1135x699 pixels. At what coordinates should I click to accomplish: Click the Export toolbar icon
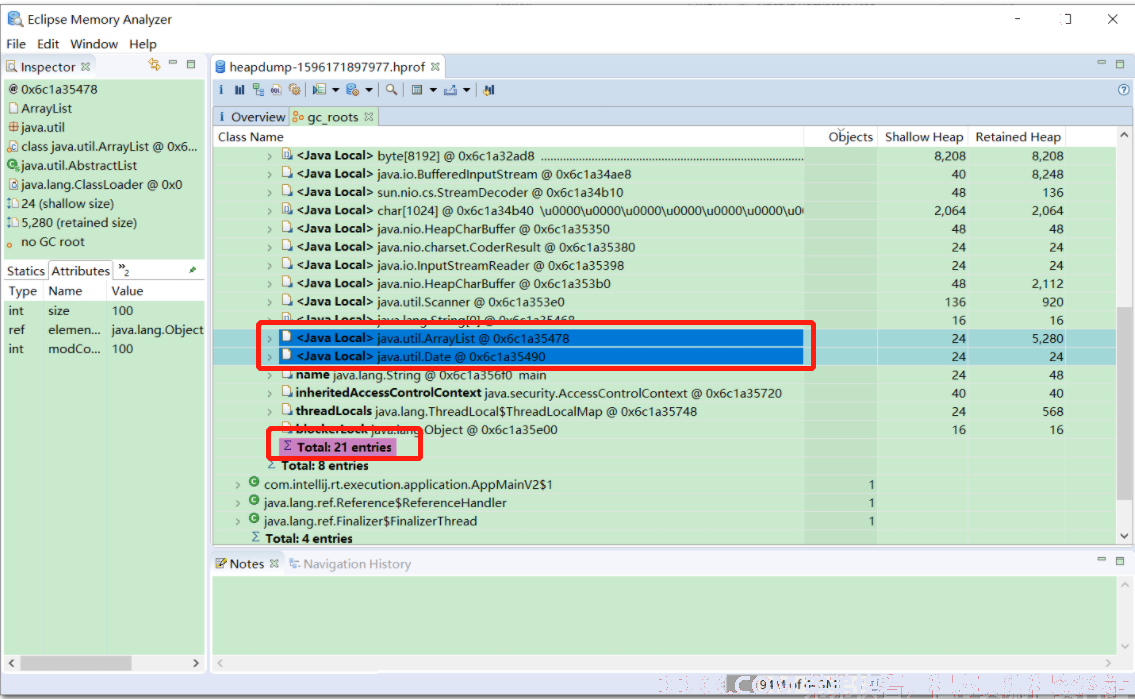[450, 90]
